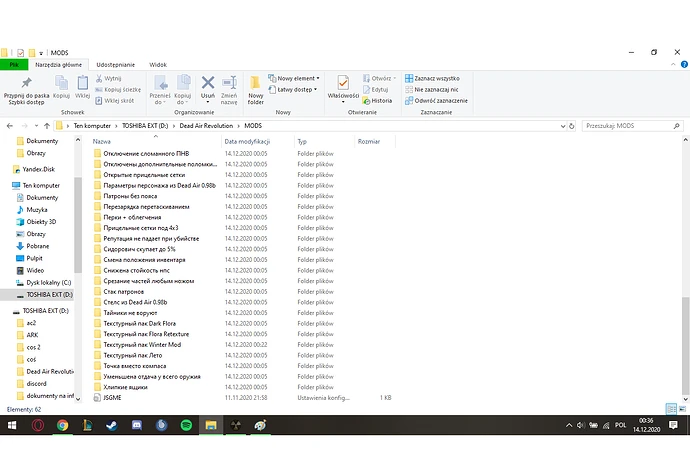690x454 pixels.
Task: Open Google Chrome from the taskbar
Action: pos(62,425)
